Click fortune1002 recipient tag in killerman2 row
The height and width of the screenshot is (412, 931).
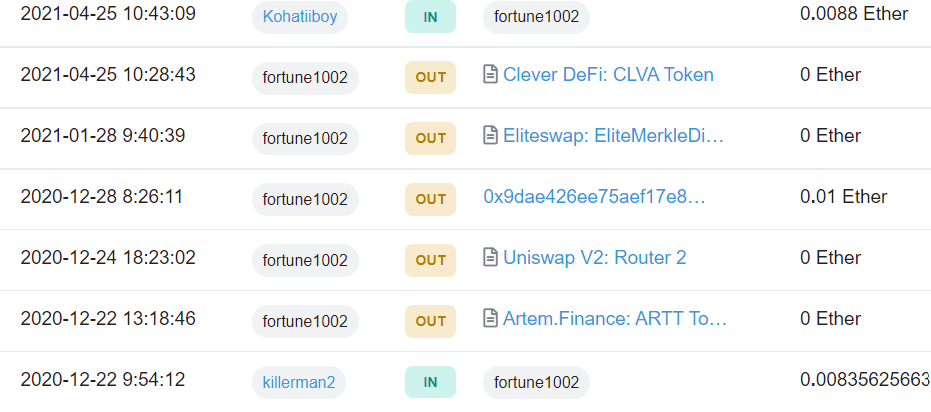point(536,382)
